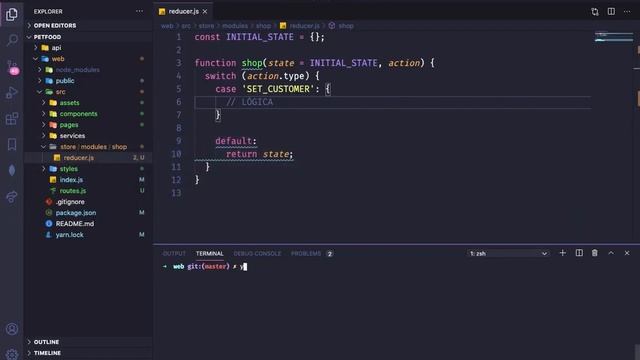Close the terminal panel
This screenshot has height=360, width=640.
627,253
